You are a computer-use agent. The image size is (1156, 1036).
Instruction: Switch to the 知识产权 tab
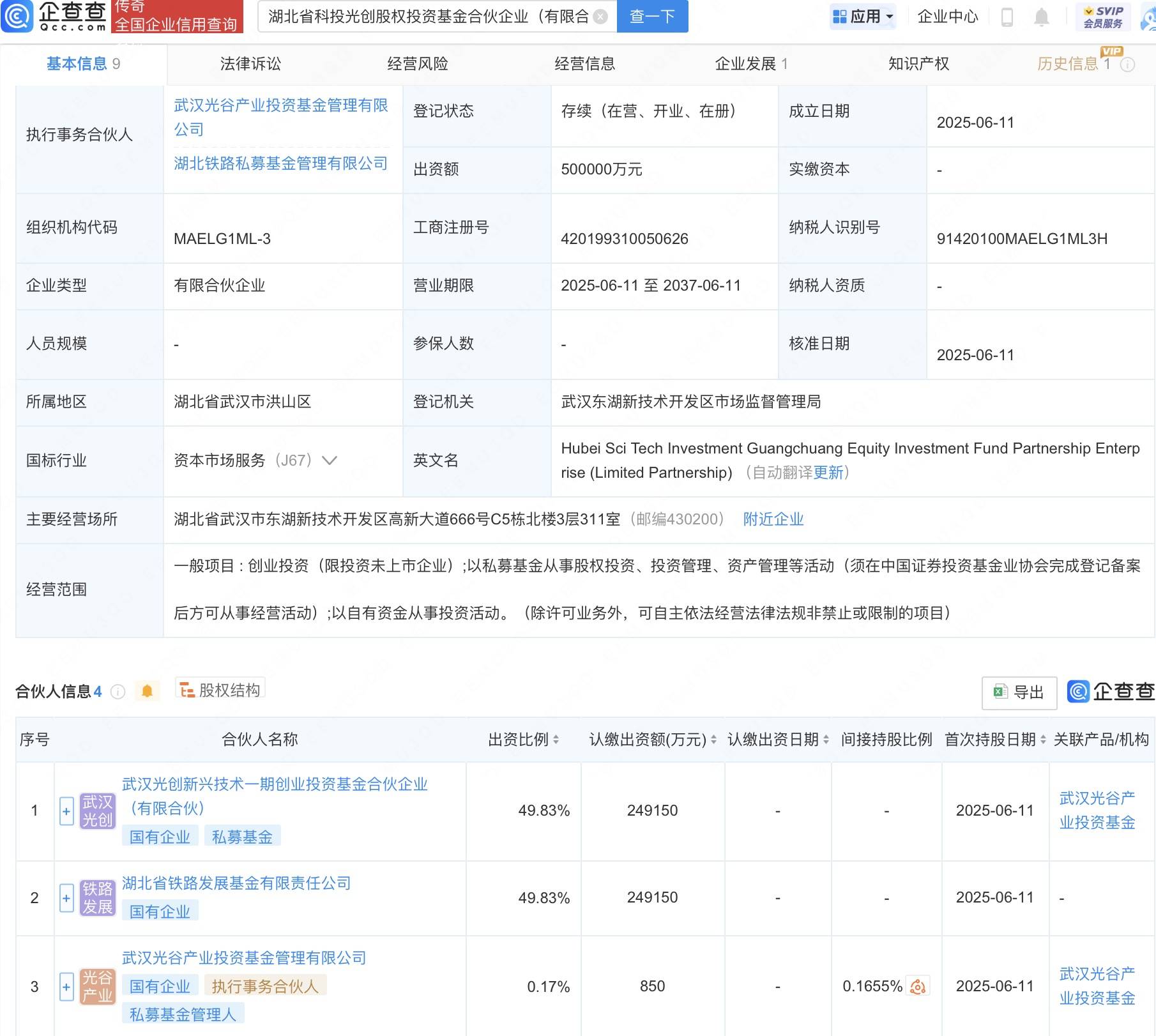tap(918, 64)
